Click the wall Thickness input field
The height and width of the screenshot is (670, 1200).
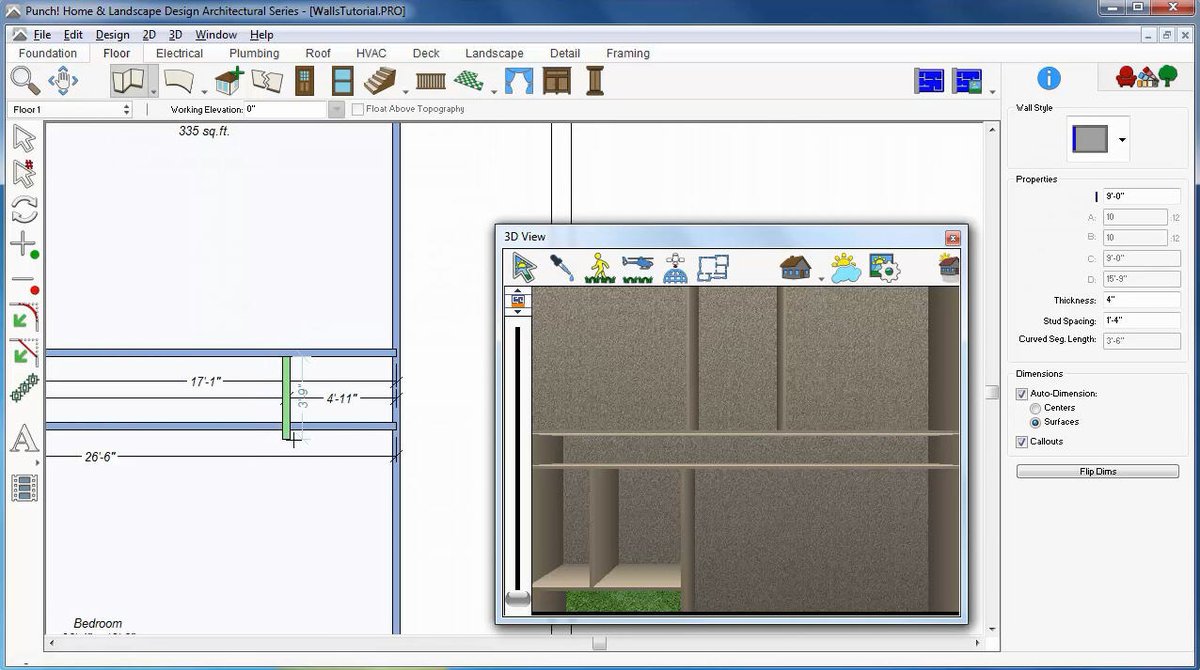pyautogui.click(x=1141, y=300)
